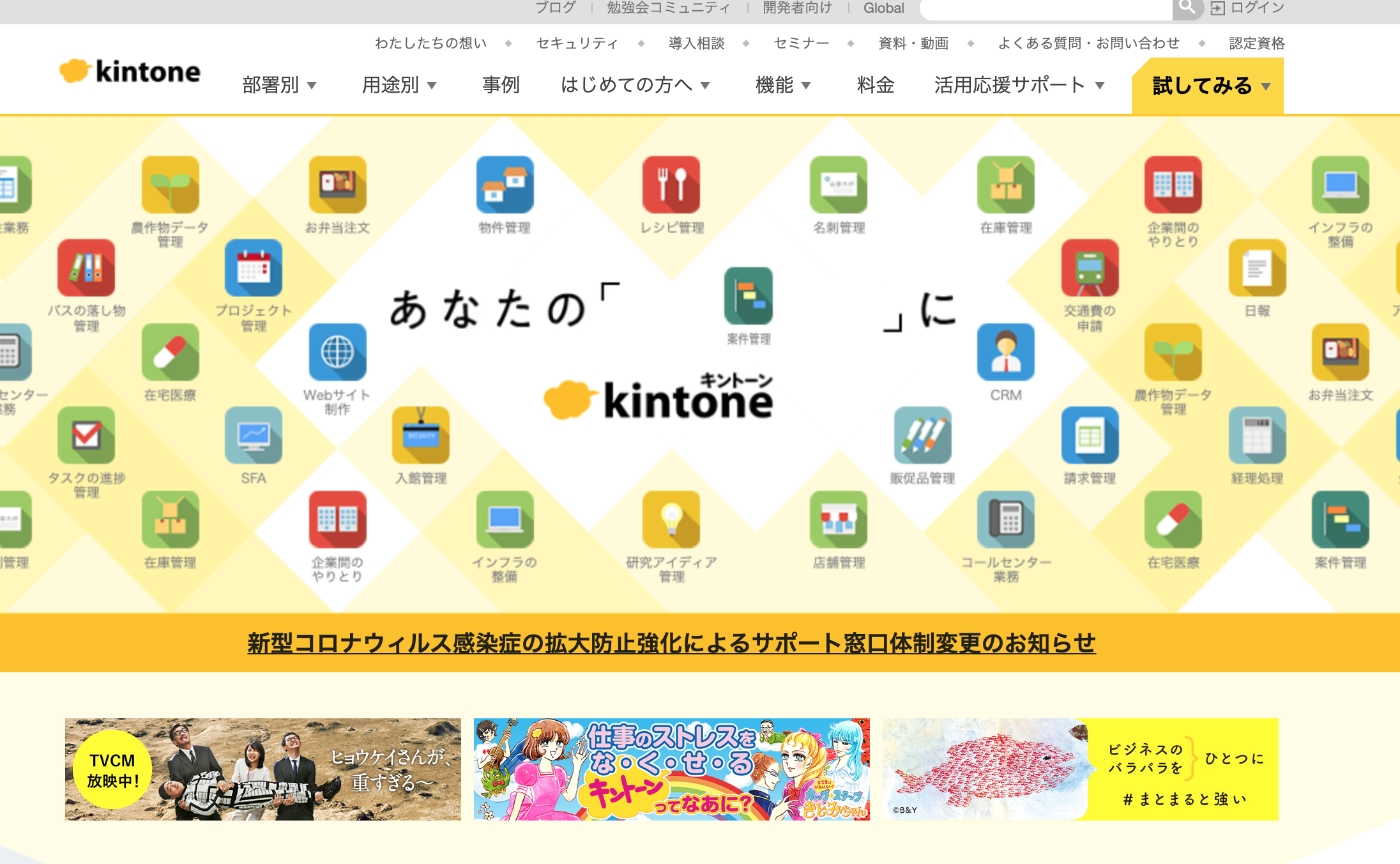Expand the 機能 dropdown menu
The height and width of the screenshot is (864, 1400).
(x=783, y=85)
